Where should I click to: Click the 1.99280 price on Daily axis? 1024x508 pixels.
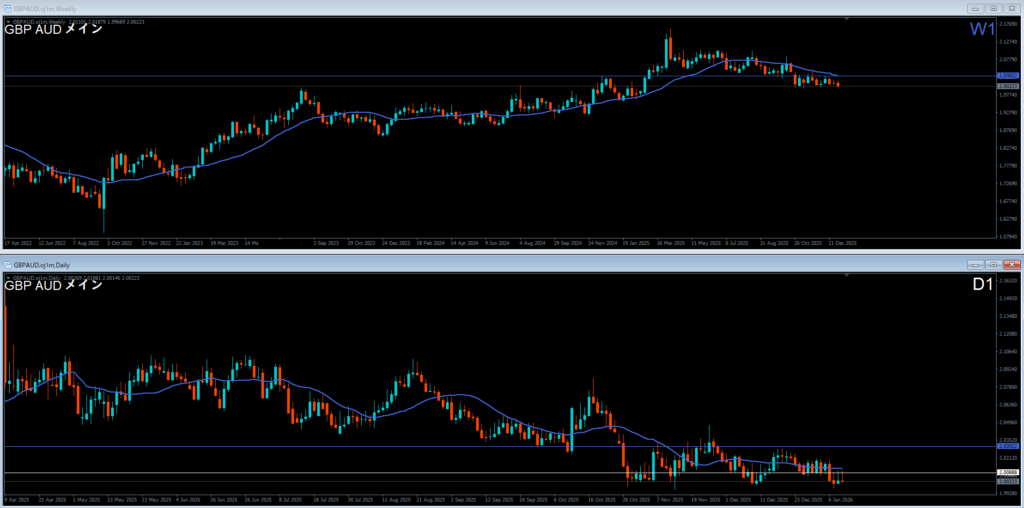pos(1008,493)
